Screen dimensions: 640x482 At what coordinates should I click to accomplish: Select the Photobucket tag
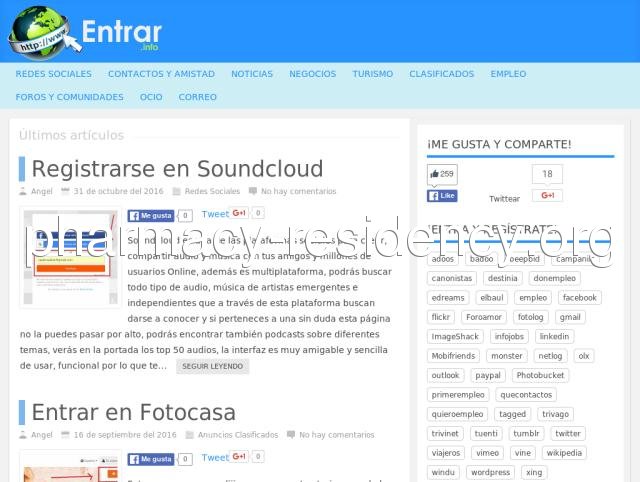[x=540, y=375]
